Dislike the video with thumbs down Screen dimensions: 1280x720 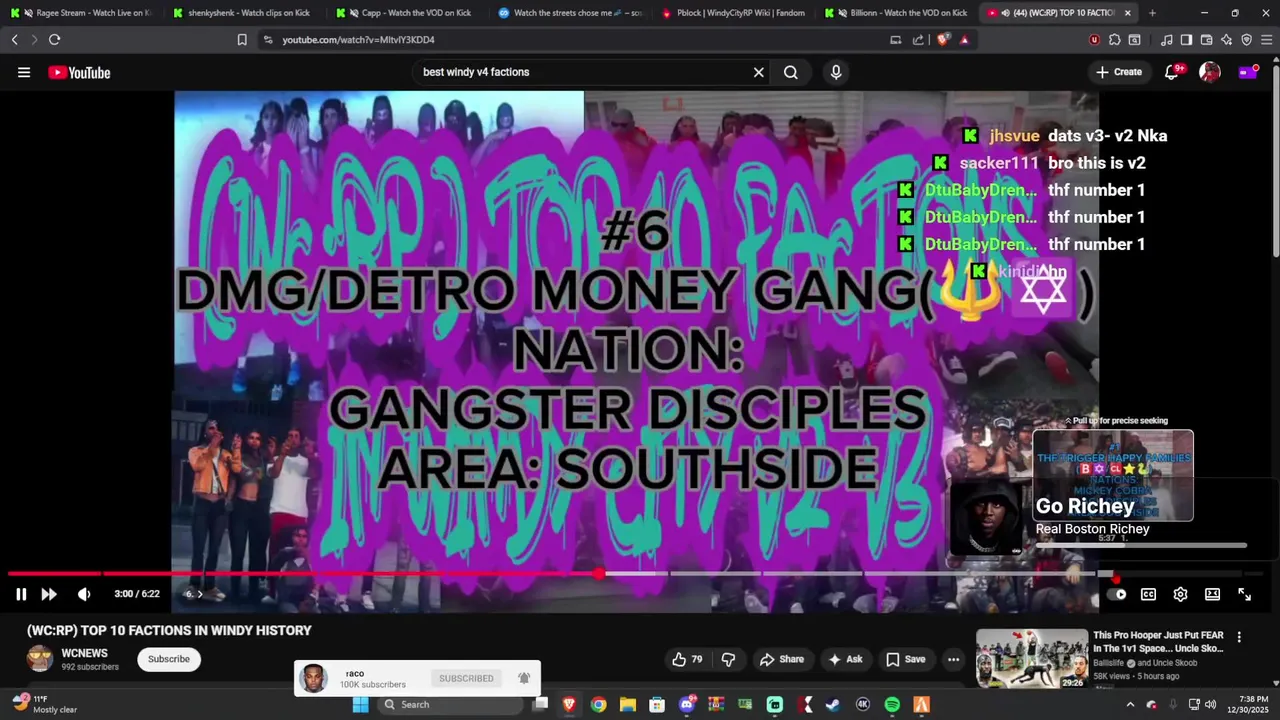click(x=728, y=659)
